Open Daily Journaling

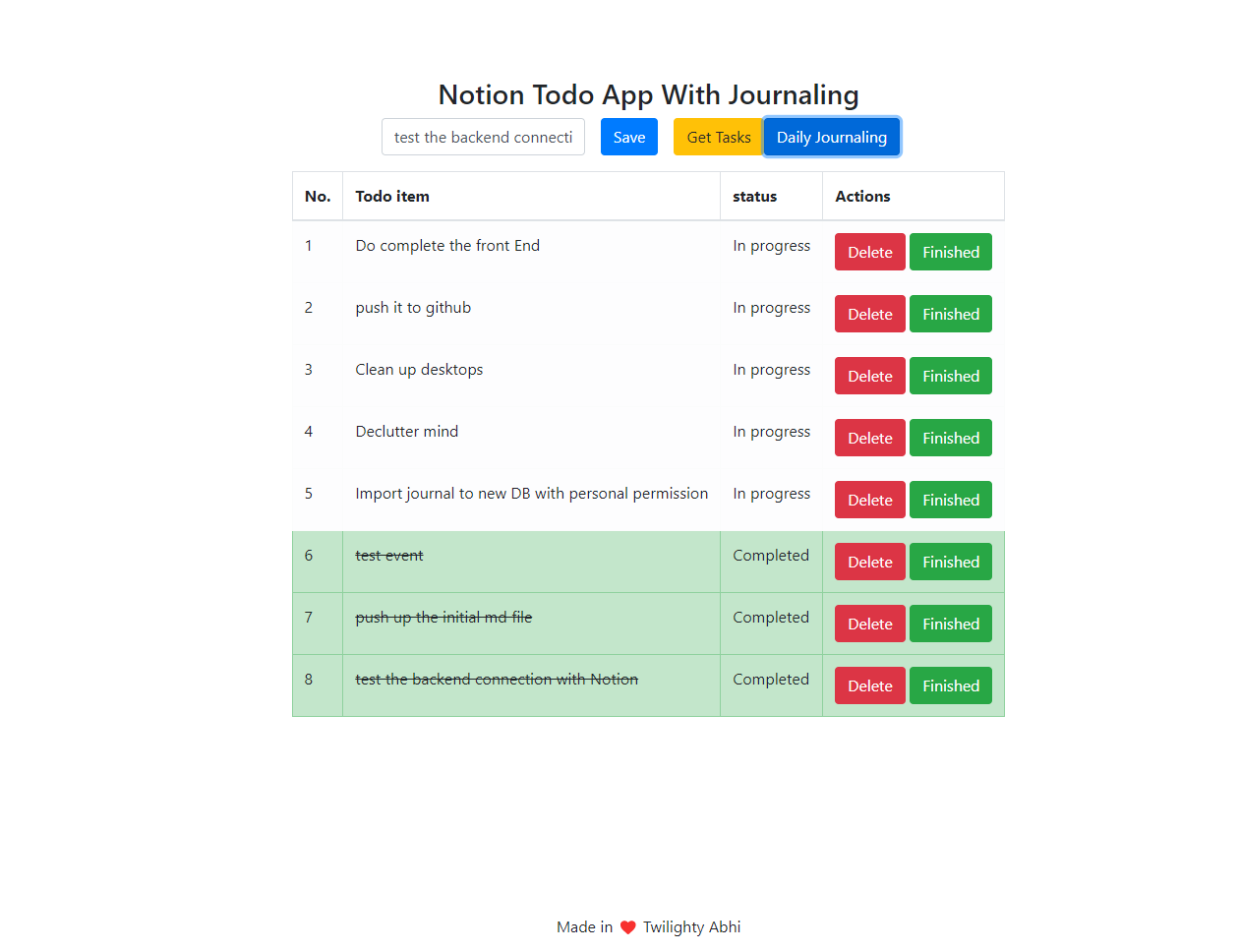pos(831,137)
